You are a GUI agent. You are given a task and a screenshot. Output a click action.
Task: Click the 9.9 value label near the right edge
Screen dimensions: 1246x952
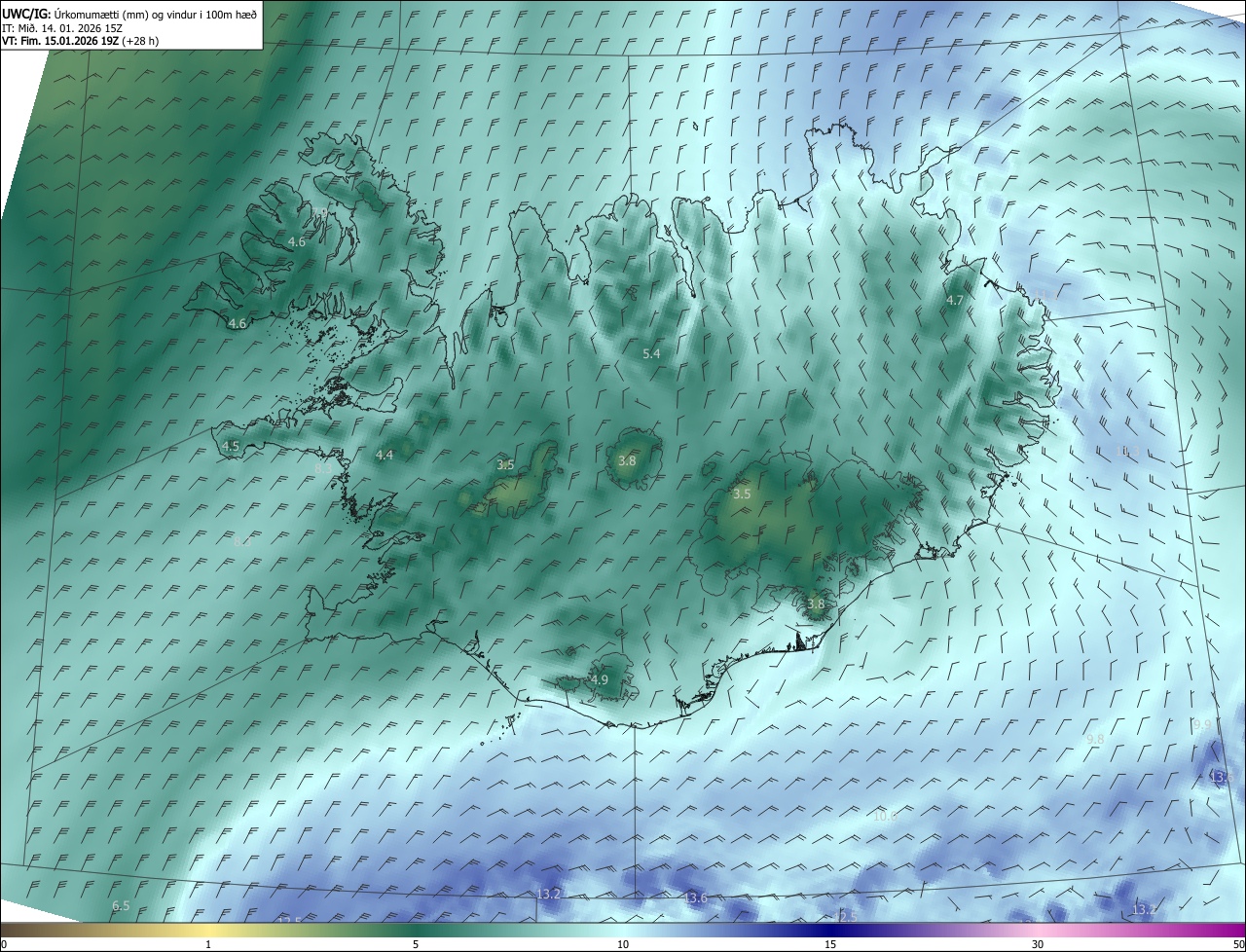click(1202, 724)
